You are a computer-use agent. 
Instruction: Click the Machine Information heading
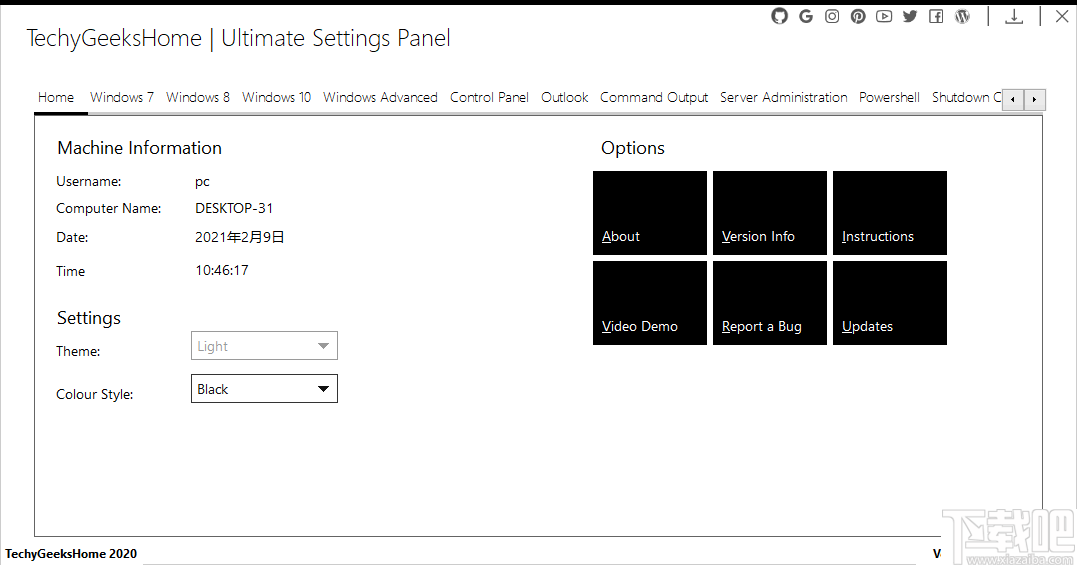pyautogui.click(x=139, y=148)
